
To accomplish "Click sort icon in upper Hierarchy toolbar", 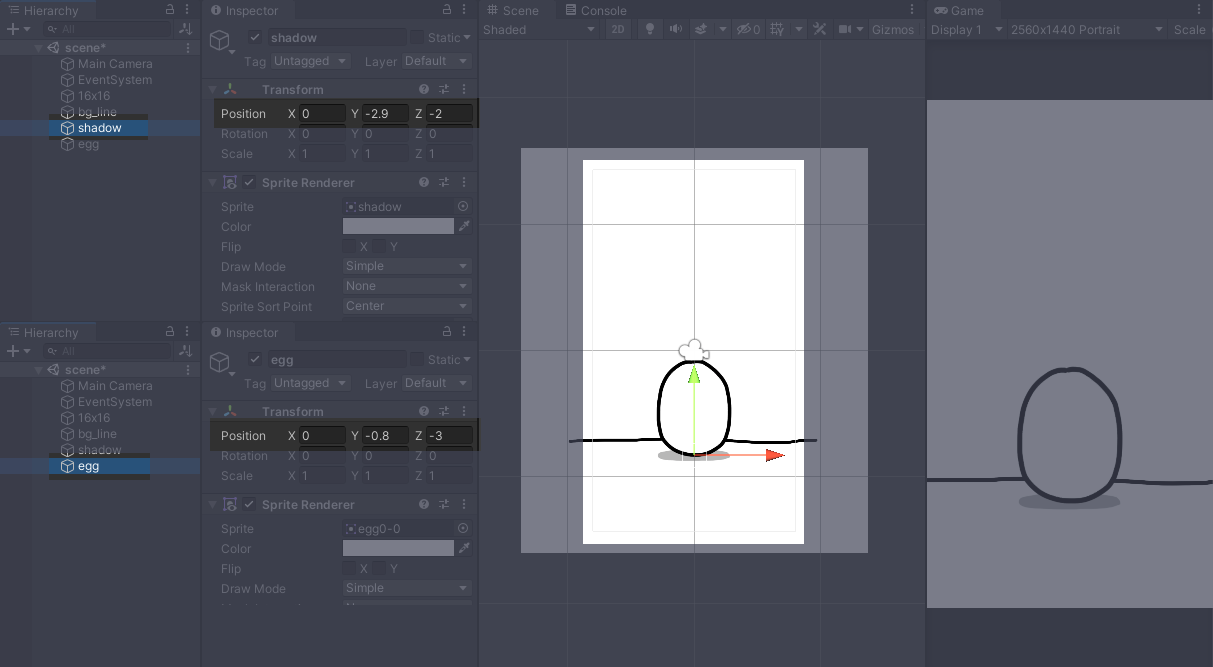I will 185,29.
